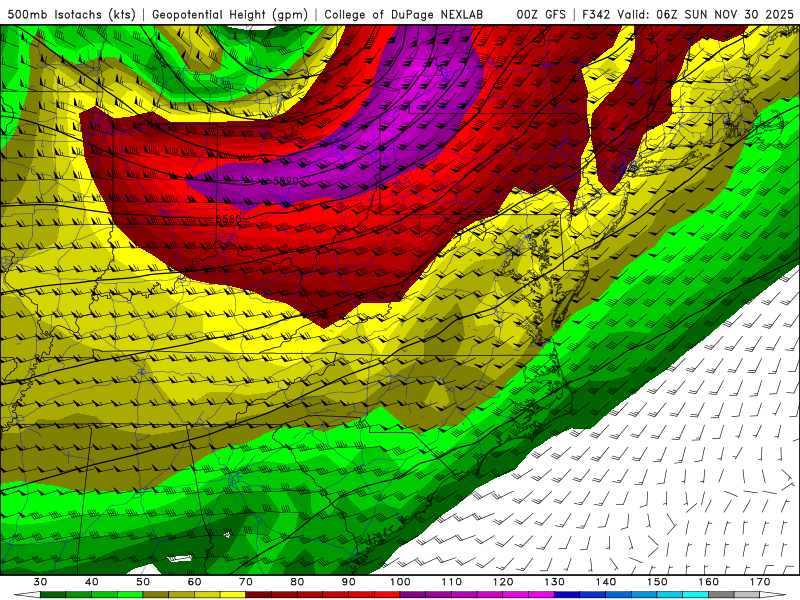Click the 90 label on the color scale

348,582
